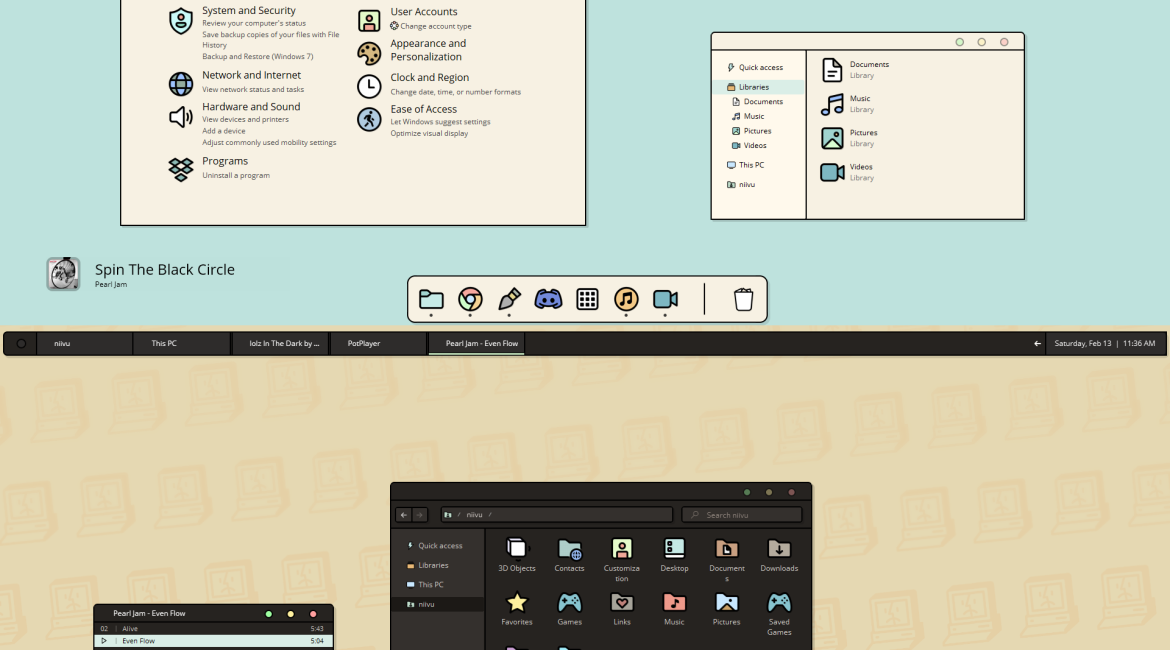The image size is (1170, 650).
Task: Launch Chrome from the dock
Action: coord(470,299)
